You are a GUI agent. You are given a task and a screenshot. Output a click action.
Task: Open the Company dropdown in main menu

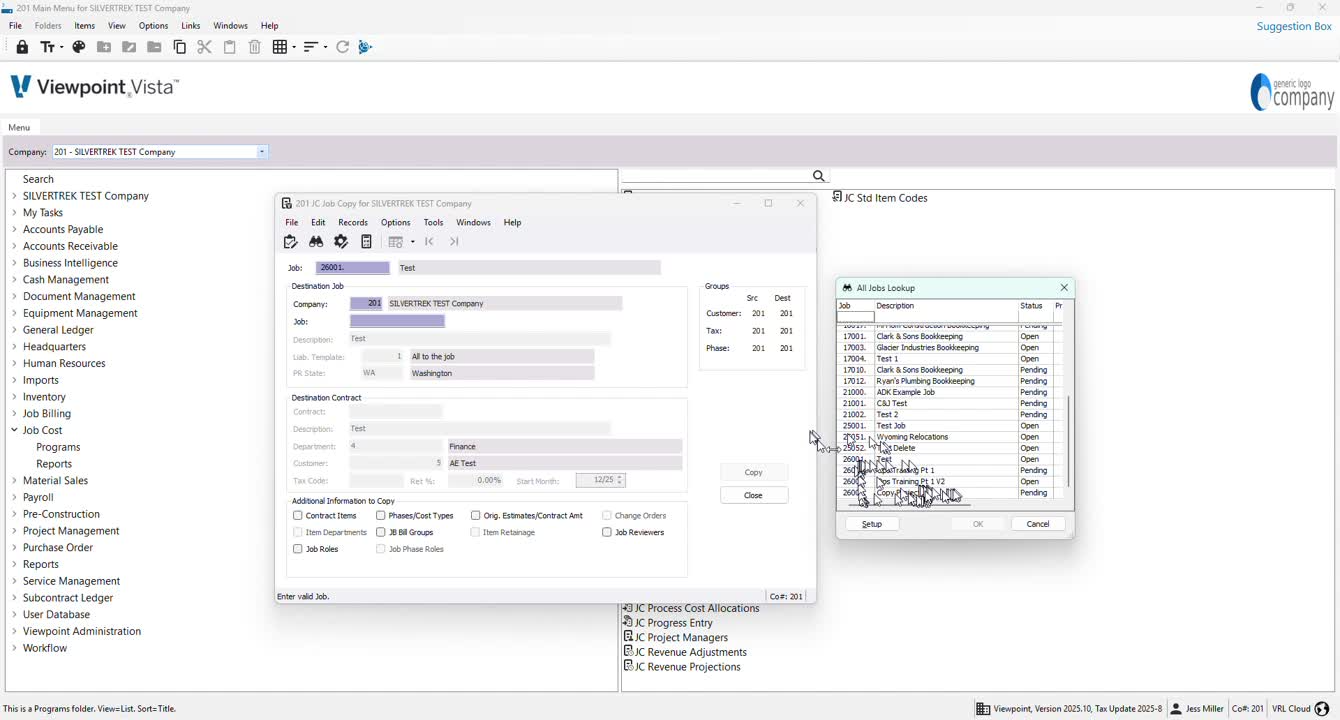(262, 152)
